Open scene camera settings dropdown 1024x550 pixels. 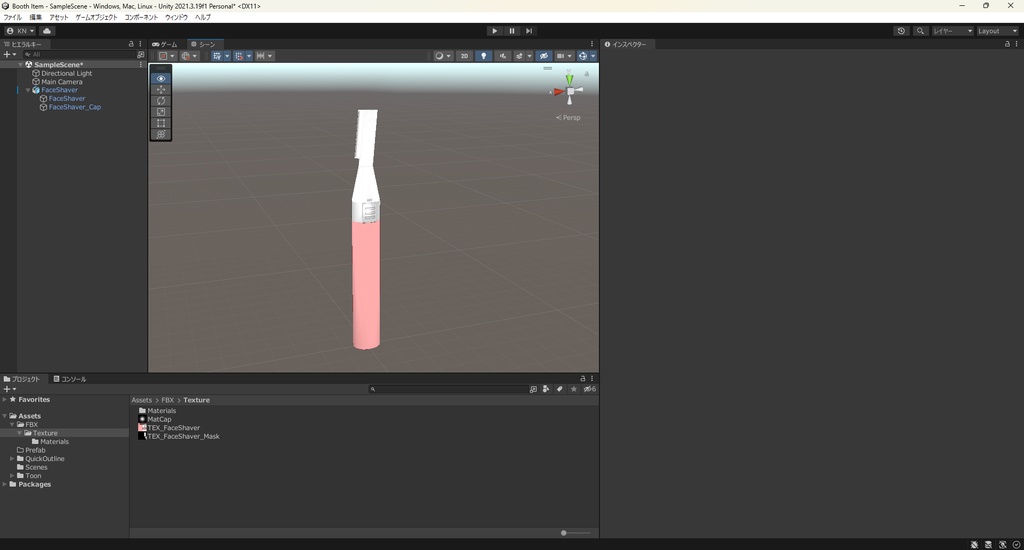pos(564,56)
